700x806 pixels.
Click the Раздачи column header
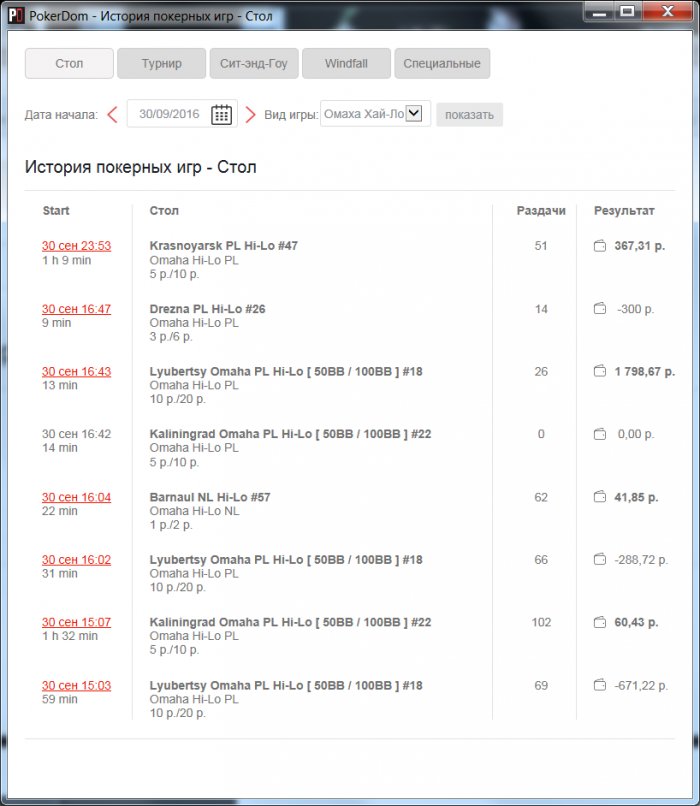541,210
